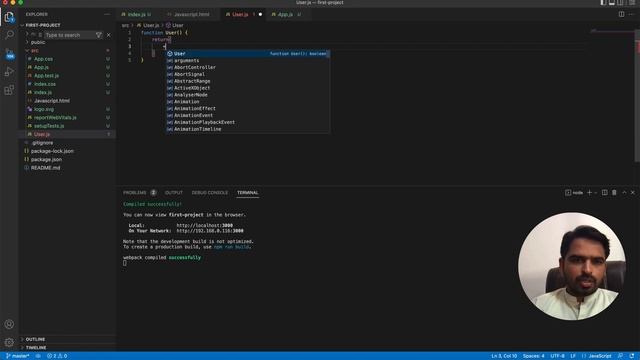Select AbortController suggestion in autocomplete list
Screen dimensions: 640x360
pos(247,67)
